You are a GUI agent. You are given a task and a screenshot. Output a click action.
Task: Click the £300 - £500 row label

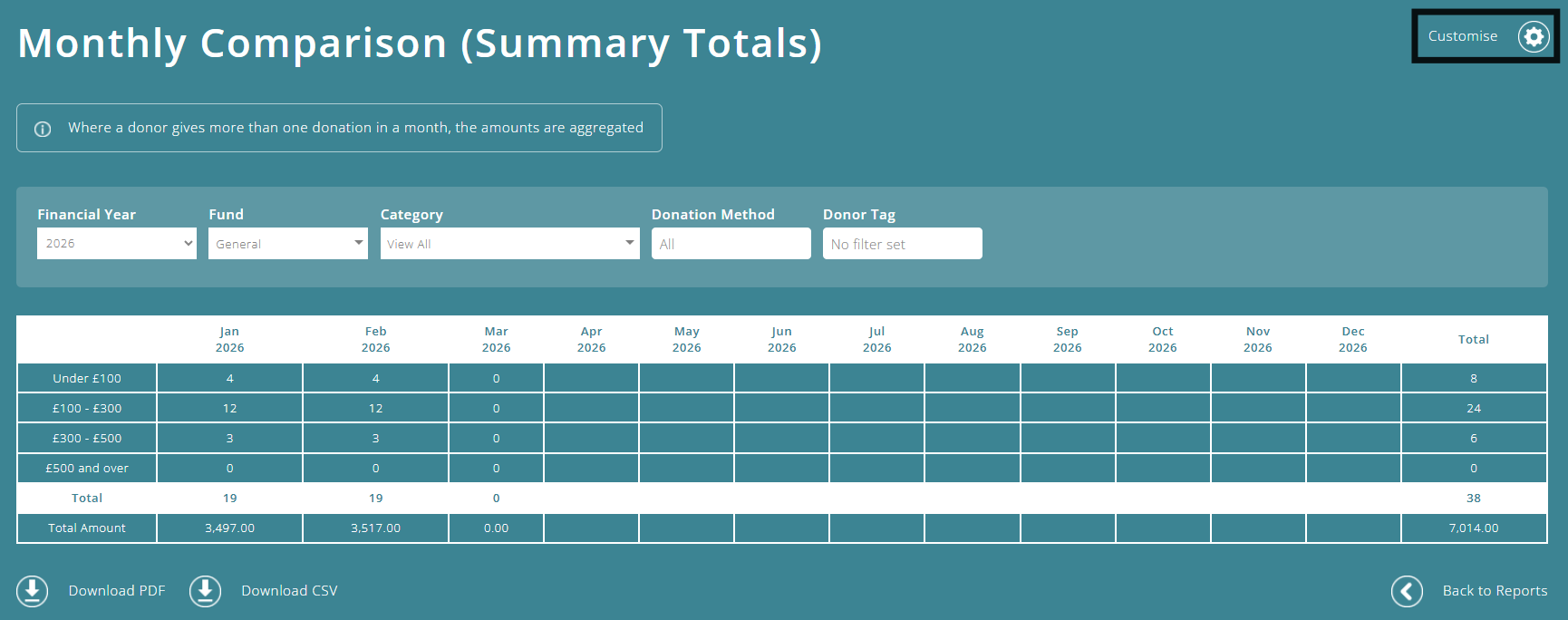(x=87, y=438)
